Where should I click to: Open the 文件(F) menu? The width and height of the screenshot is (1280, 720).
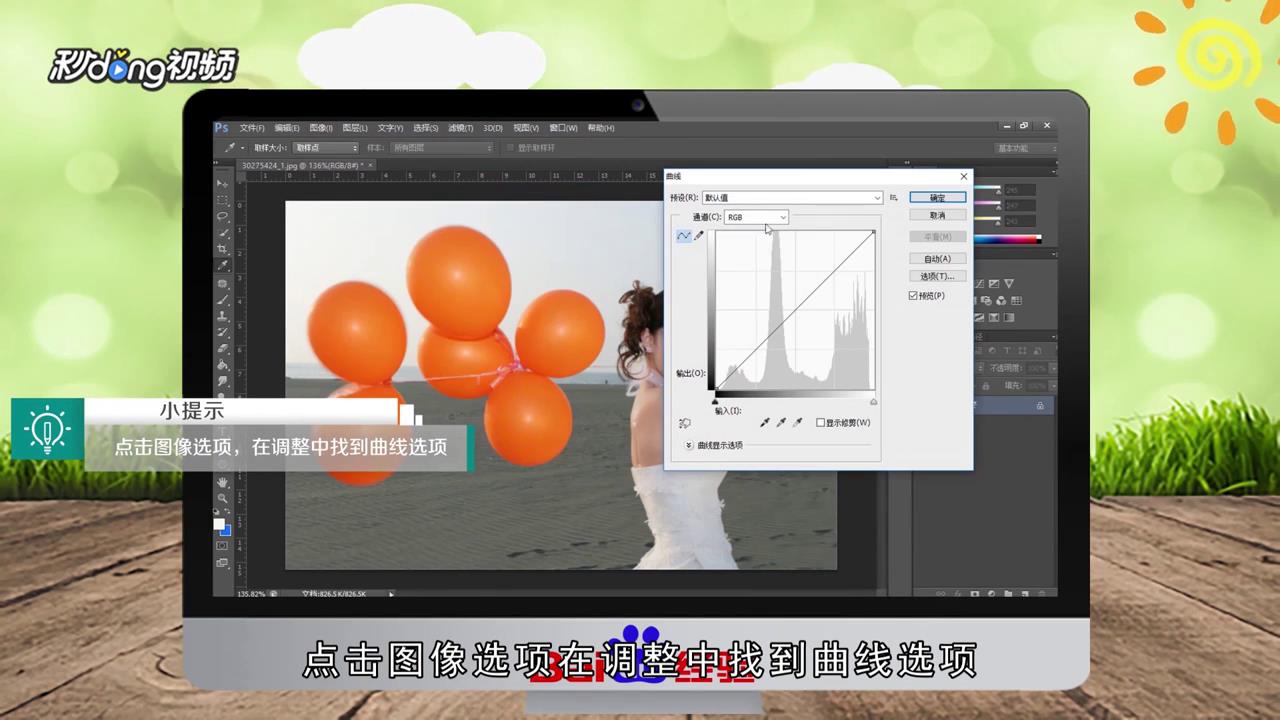pos(252,128)
